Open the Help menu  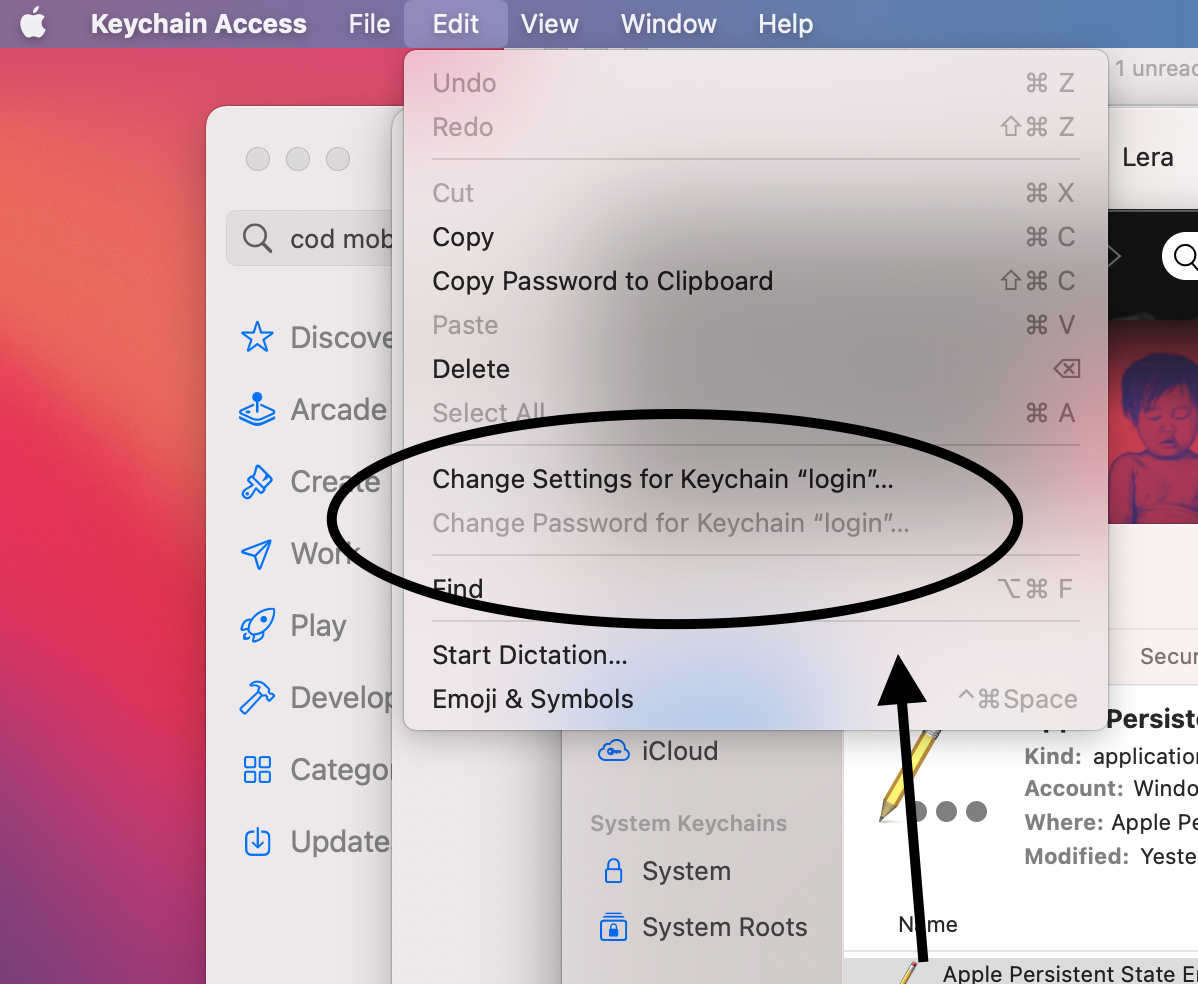pyautogui.click(x=785, y=24)
